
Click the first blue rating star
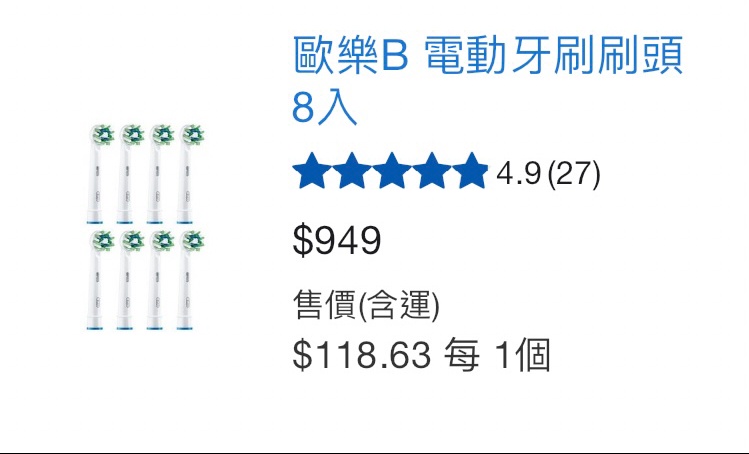[x=312, y=171]
